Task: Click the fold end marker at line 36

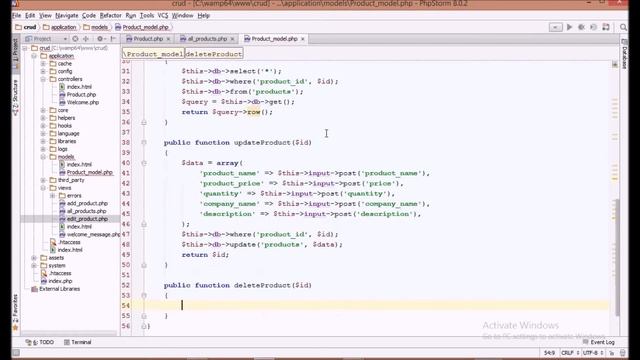Action: coord(144,122)
